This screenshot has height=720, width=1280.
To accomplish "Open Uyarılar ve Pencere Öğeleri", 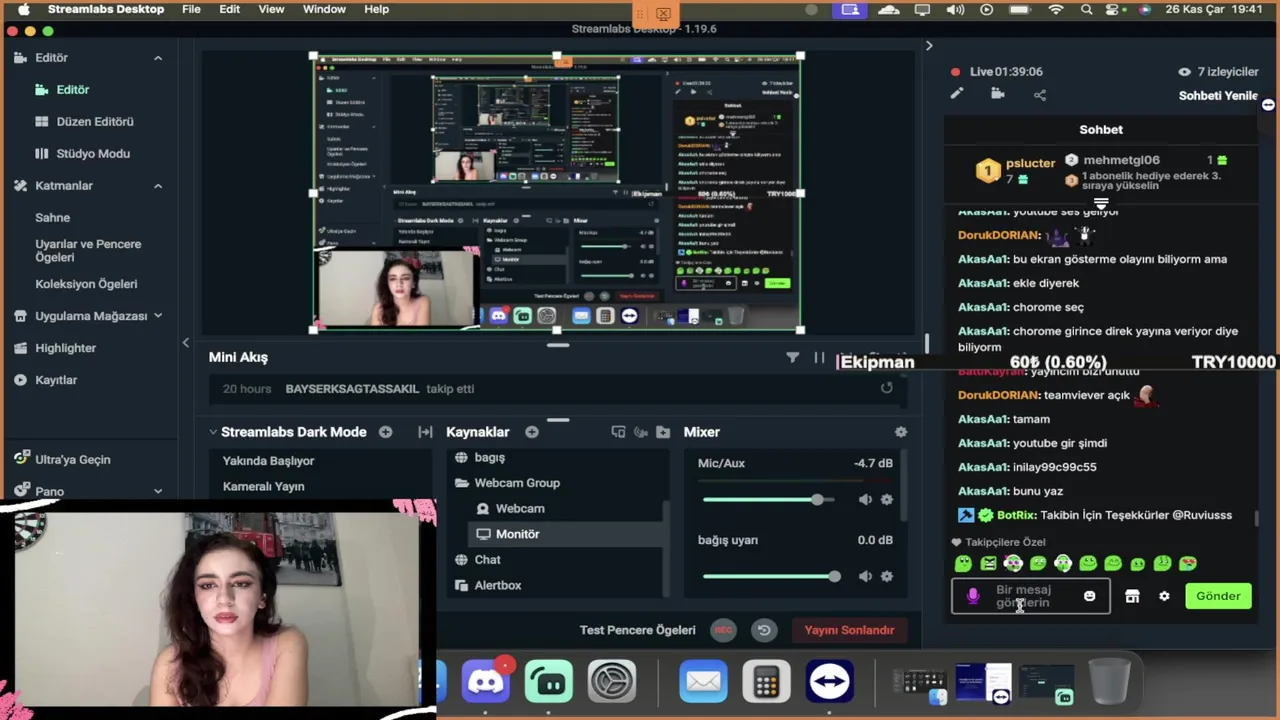I will coord(88,251).
